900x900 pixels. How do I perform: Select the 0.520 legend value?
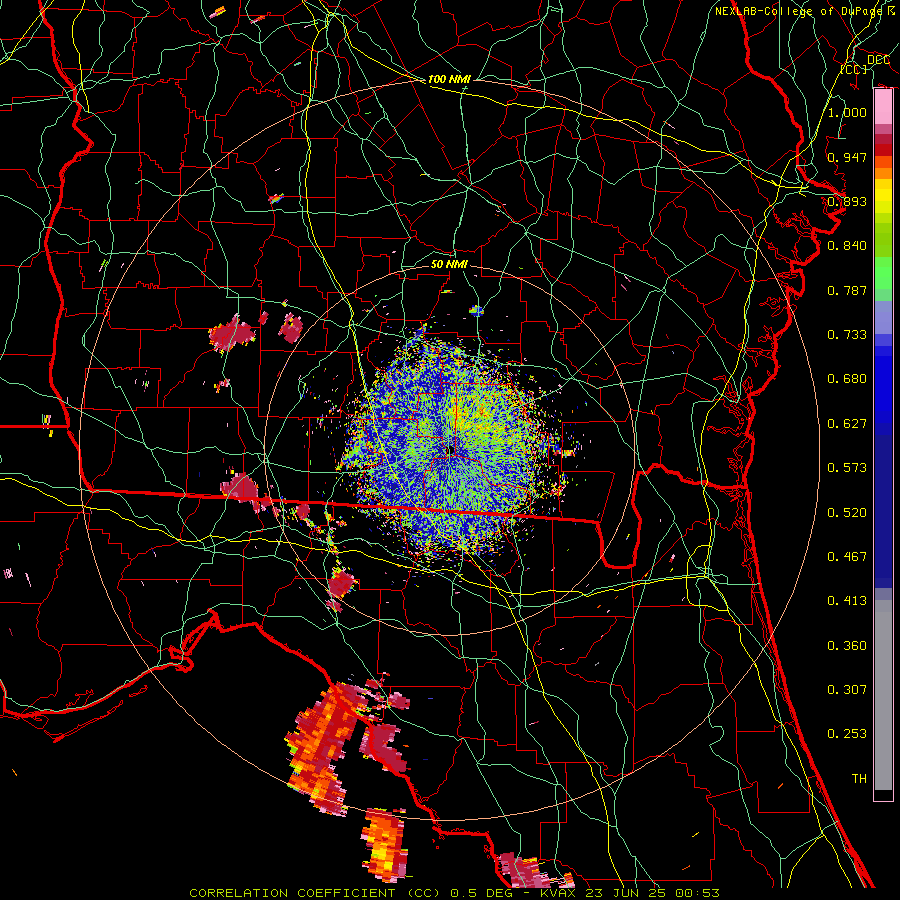click(x=847, y=513)
